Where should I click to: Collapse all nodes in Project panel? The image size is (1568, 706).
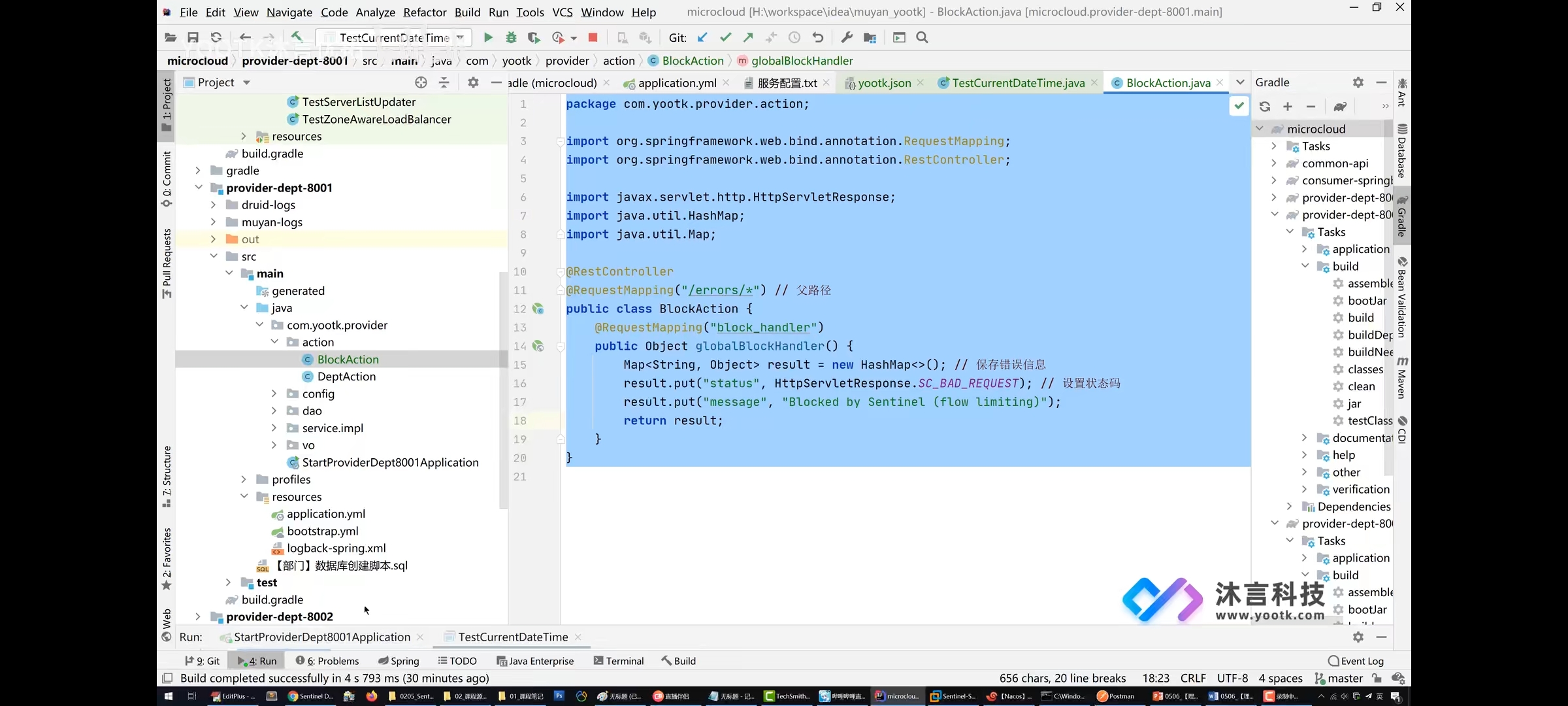coord(444,82)
